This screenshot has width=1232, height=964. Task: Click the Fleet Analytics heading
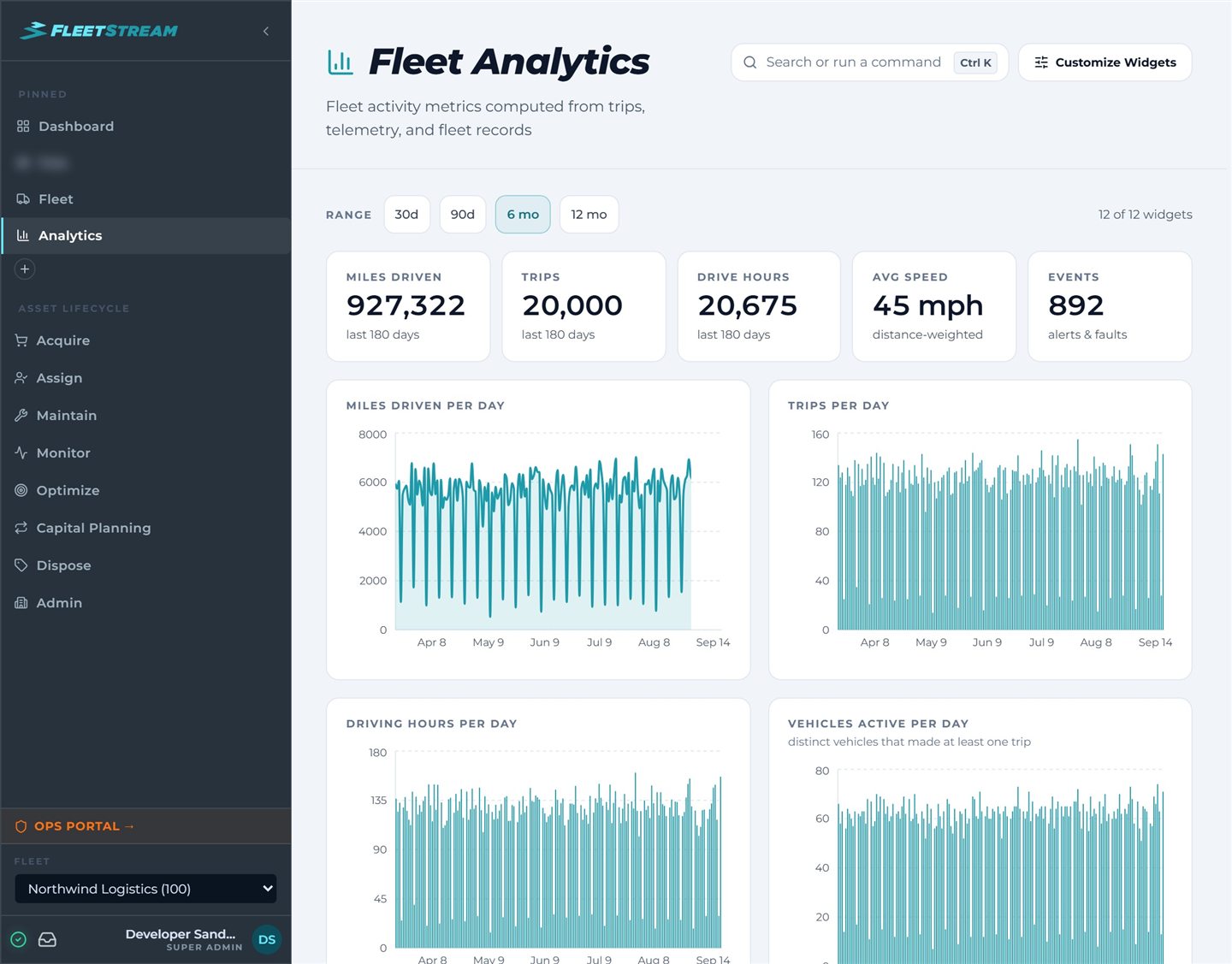click(509, 62)
